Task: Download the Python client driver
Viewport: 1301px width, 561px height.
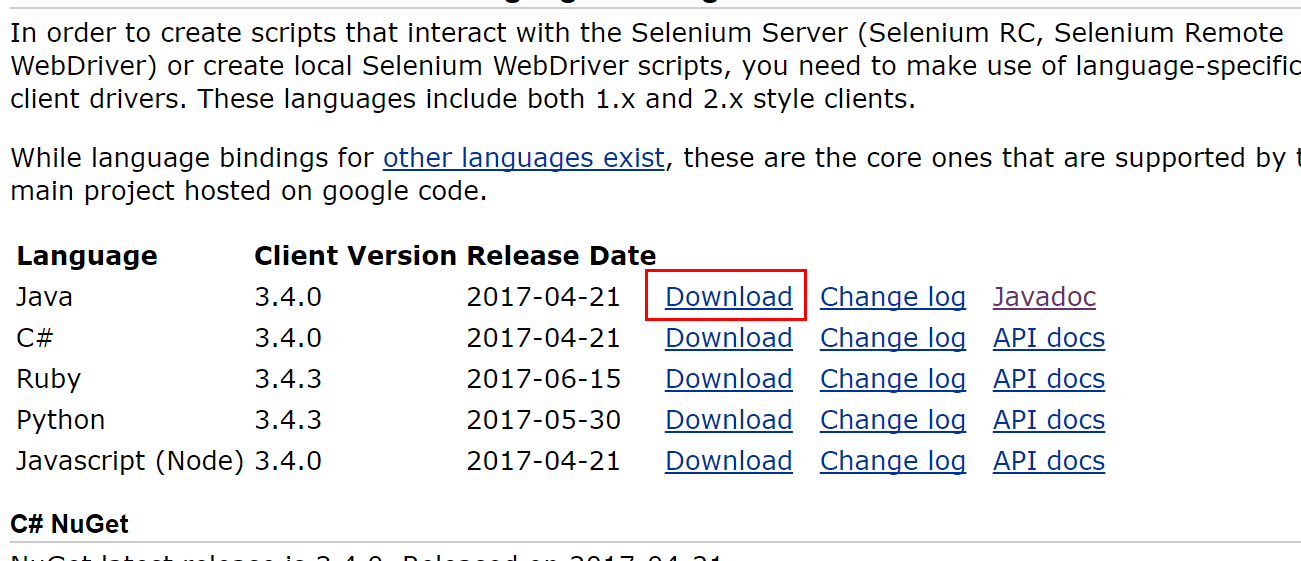Action: tap(728, 420)
